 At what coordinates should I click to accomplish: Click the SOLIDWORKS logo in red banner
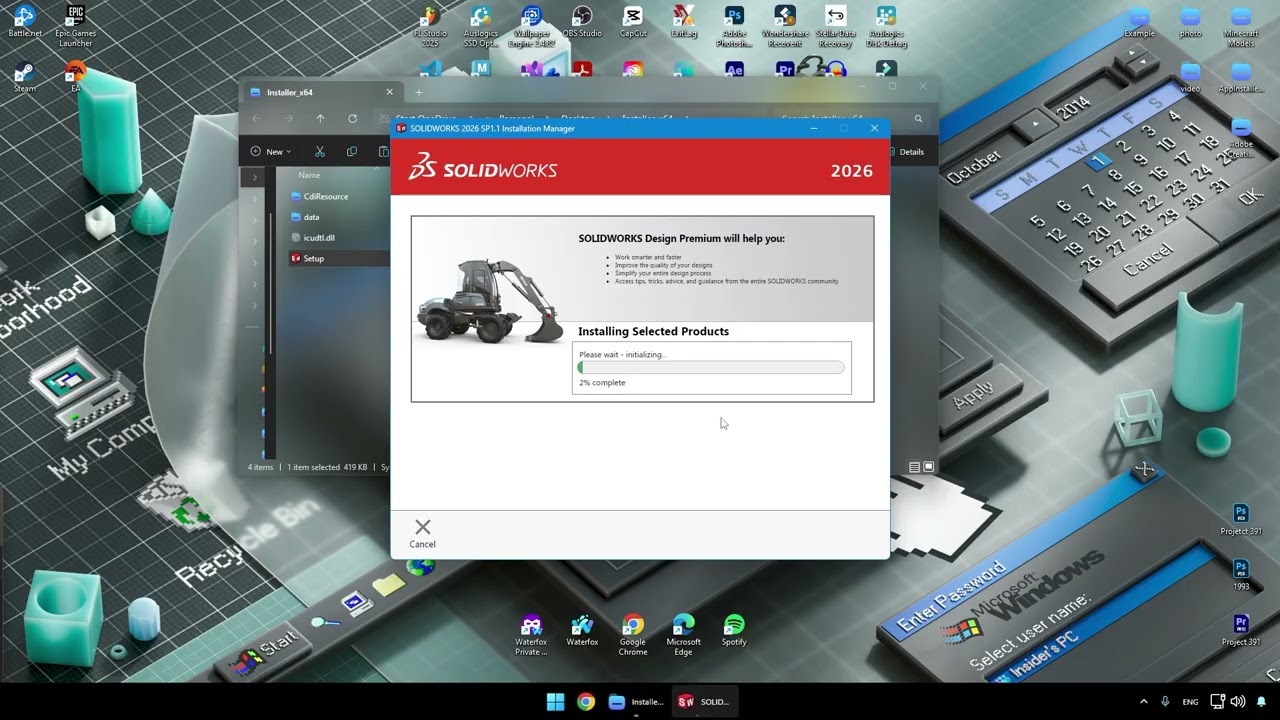(483, 168)
